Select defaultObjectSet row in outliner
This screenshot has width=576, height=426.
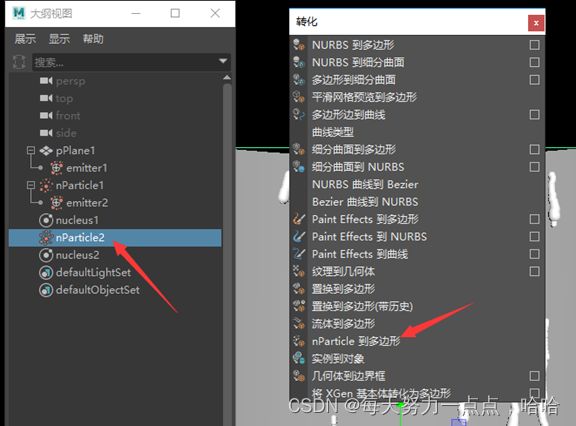[115, 290]
